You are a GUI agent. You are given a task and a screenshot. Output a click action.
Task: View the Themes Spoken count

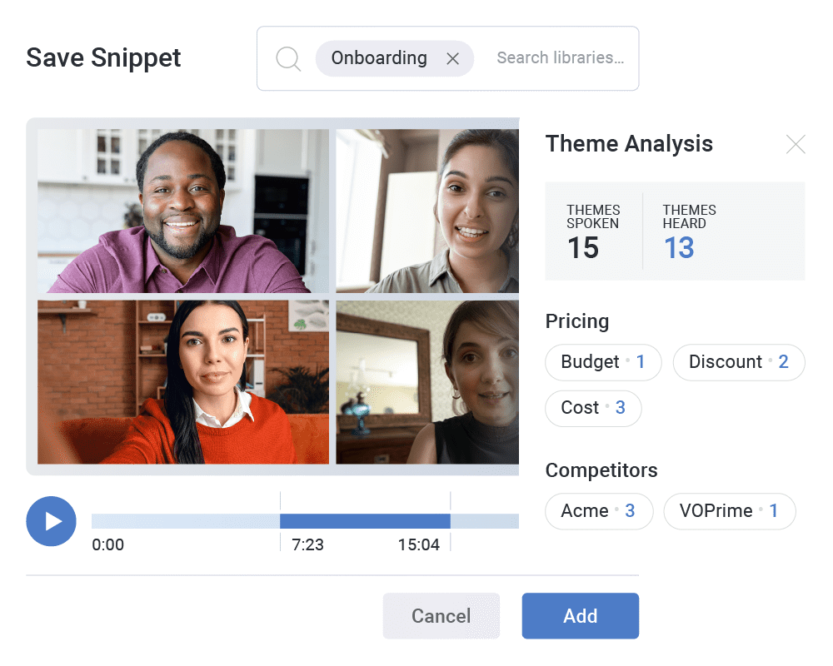593,231
